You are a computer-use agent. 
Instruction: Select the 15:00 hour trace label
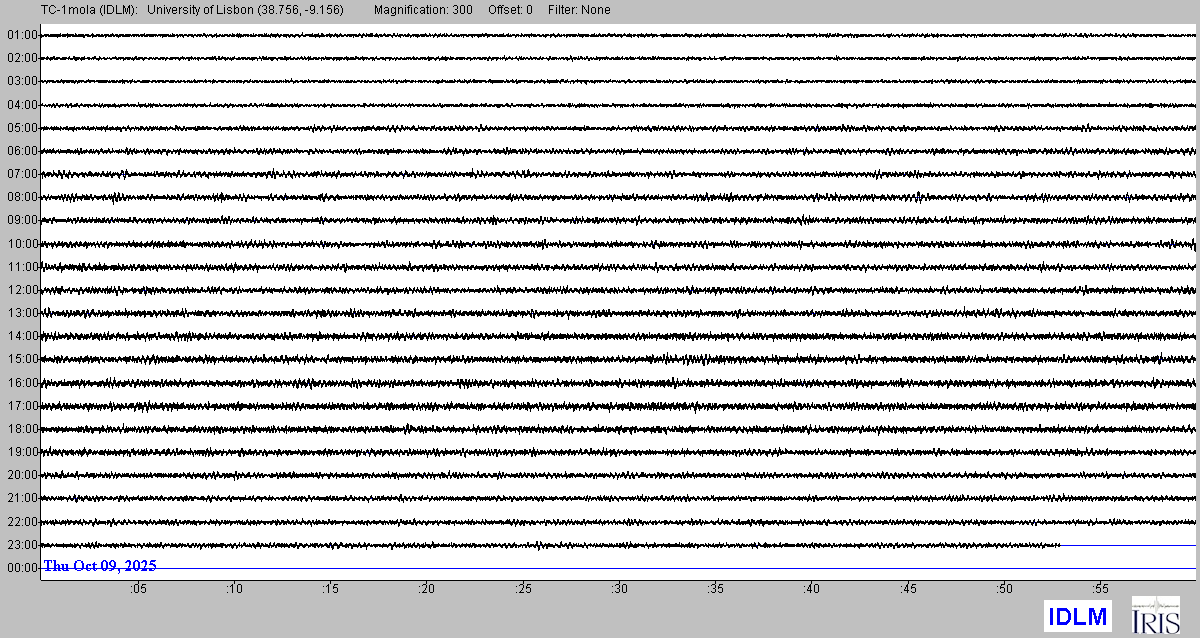point(22,359)
